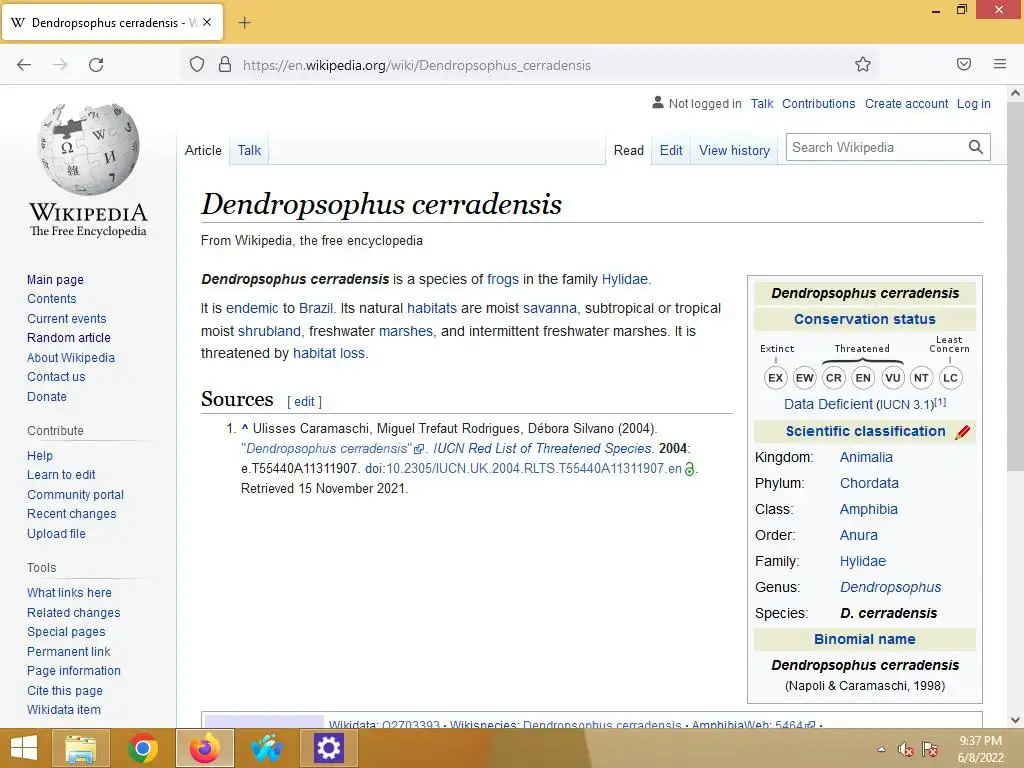Image resolution: width=1024 pixels, height=768 pixels.
Task: Open Recent changes sidebar link
Action: (x=72, y=514)
